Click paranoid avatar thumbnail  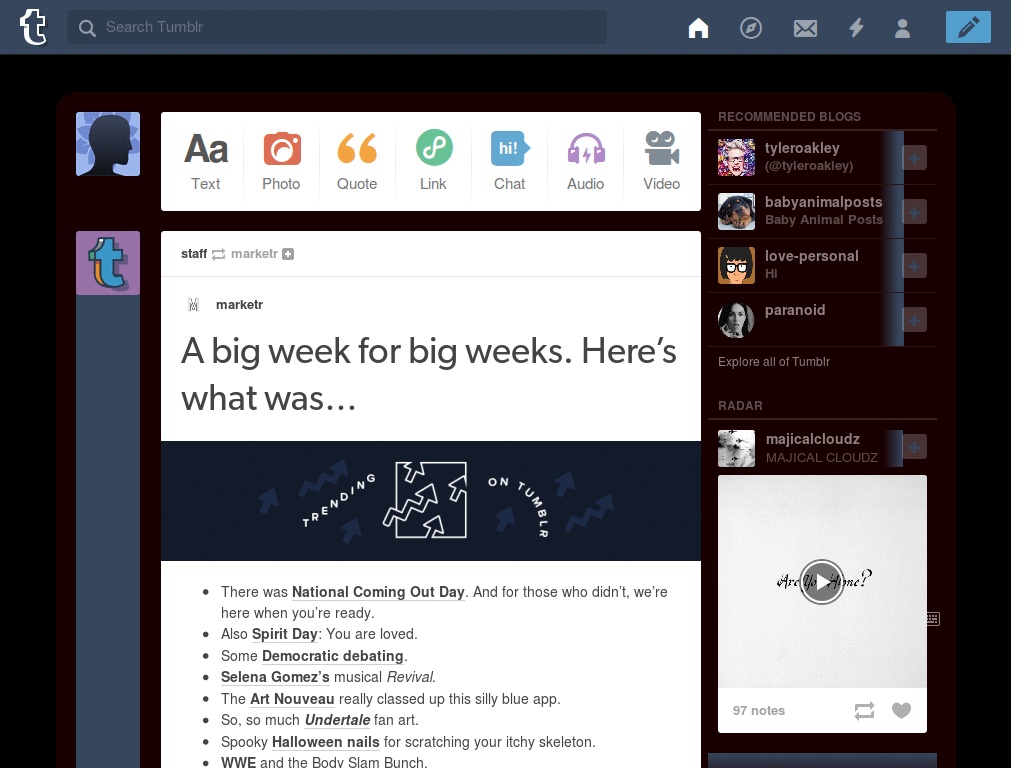coord(736,320)
